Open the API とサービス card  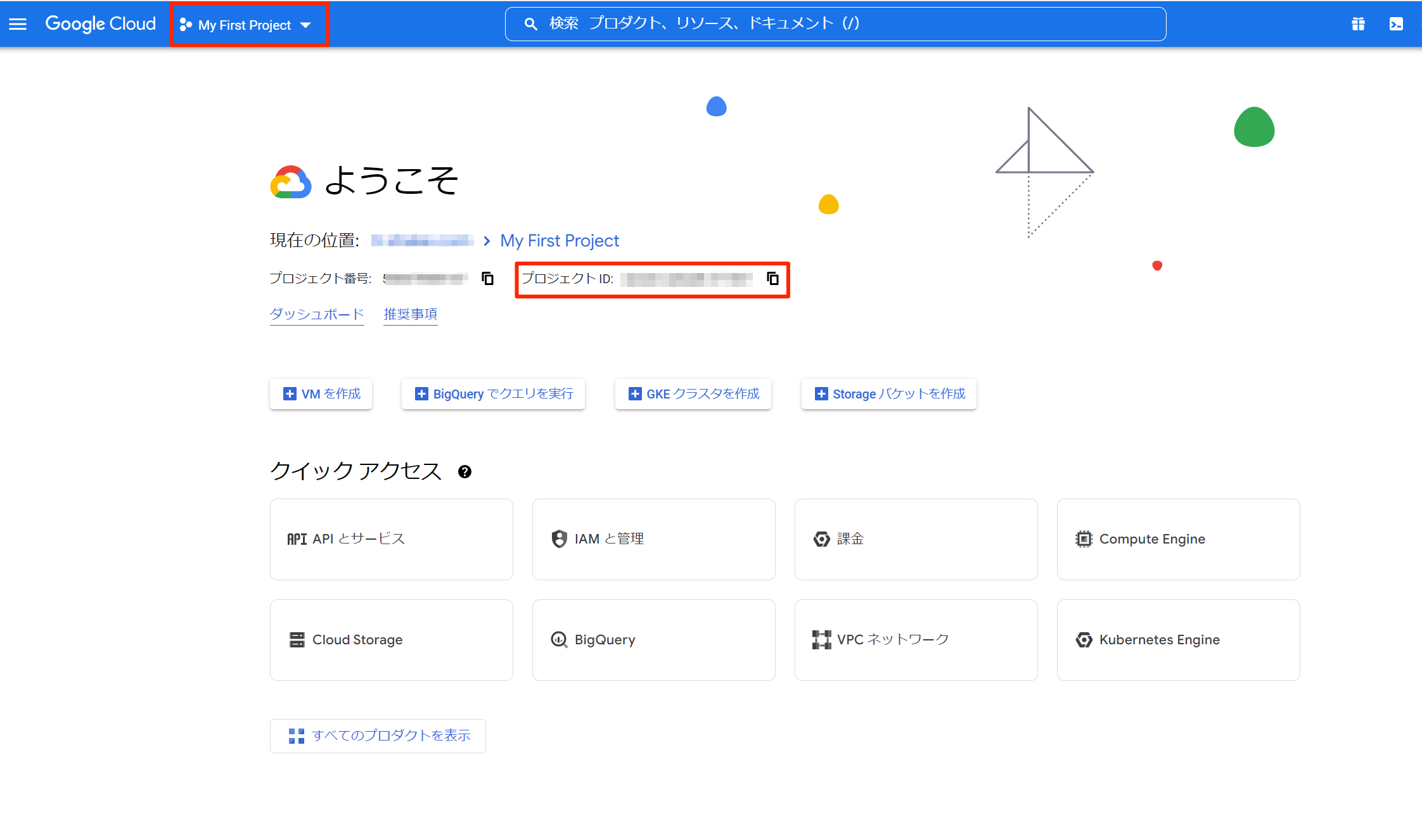392,539
